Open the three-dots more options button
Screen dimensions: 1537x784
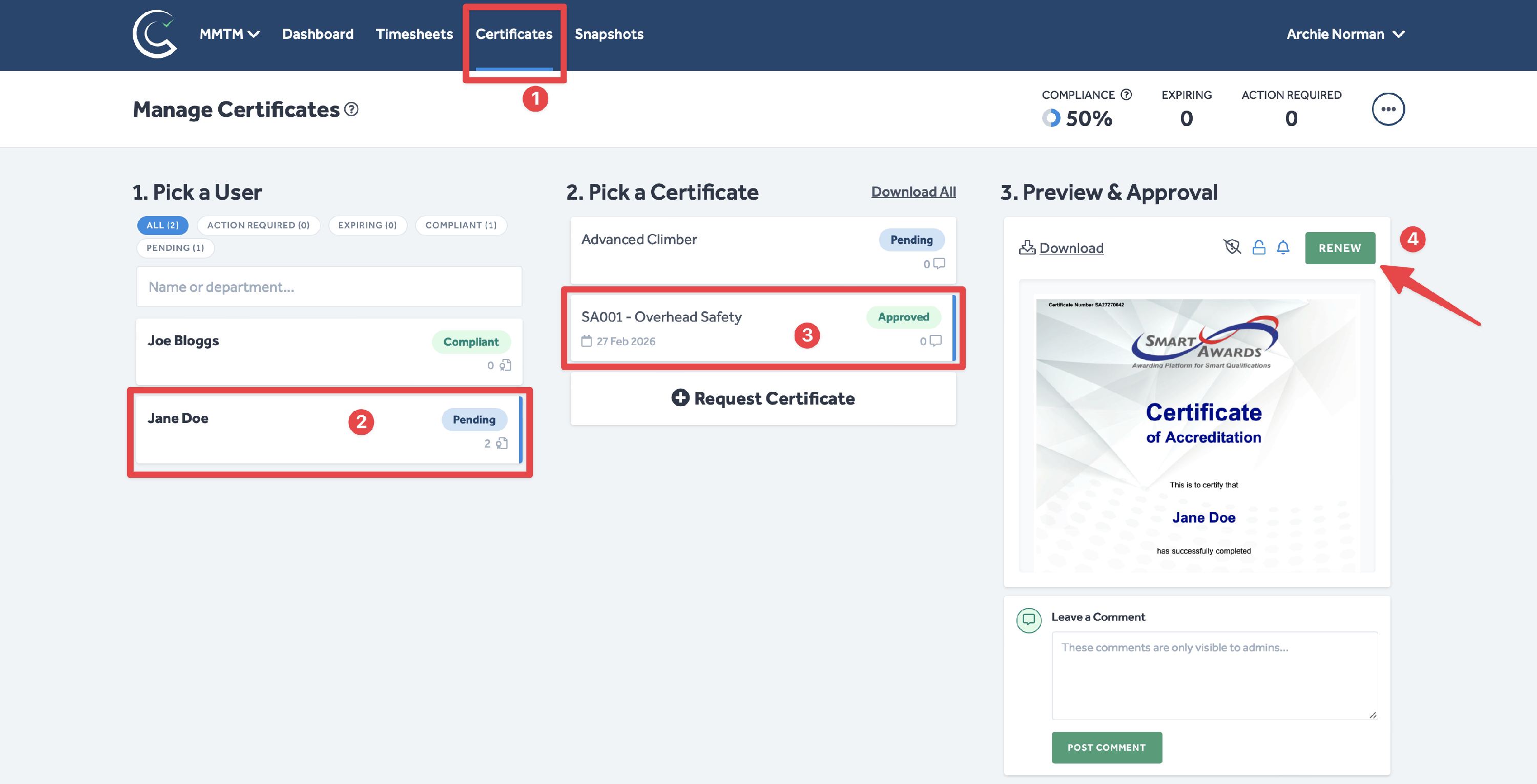click(1388, 109)
